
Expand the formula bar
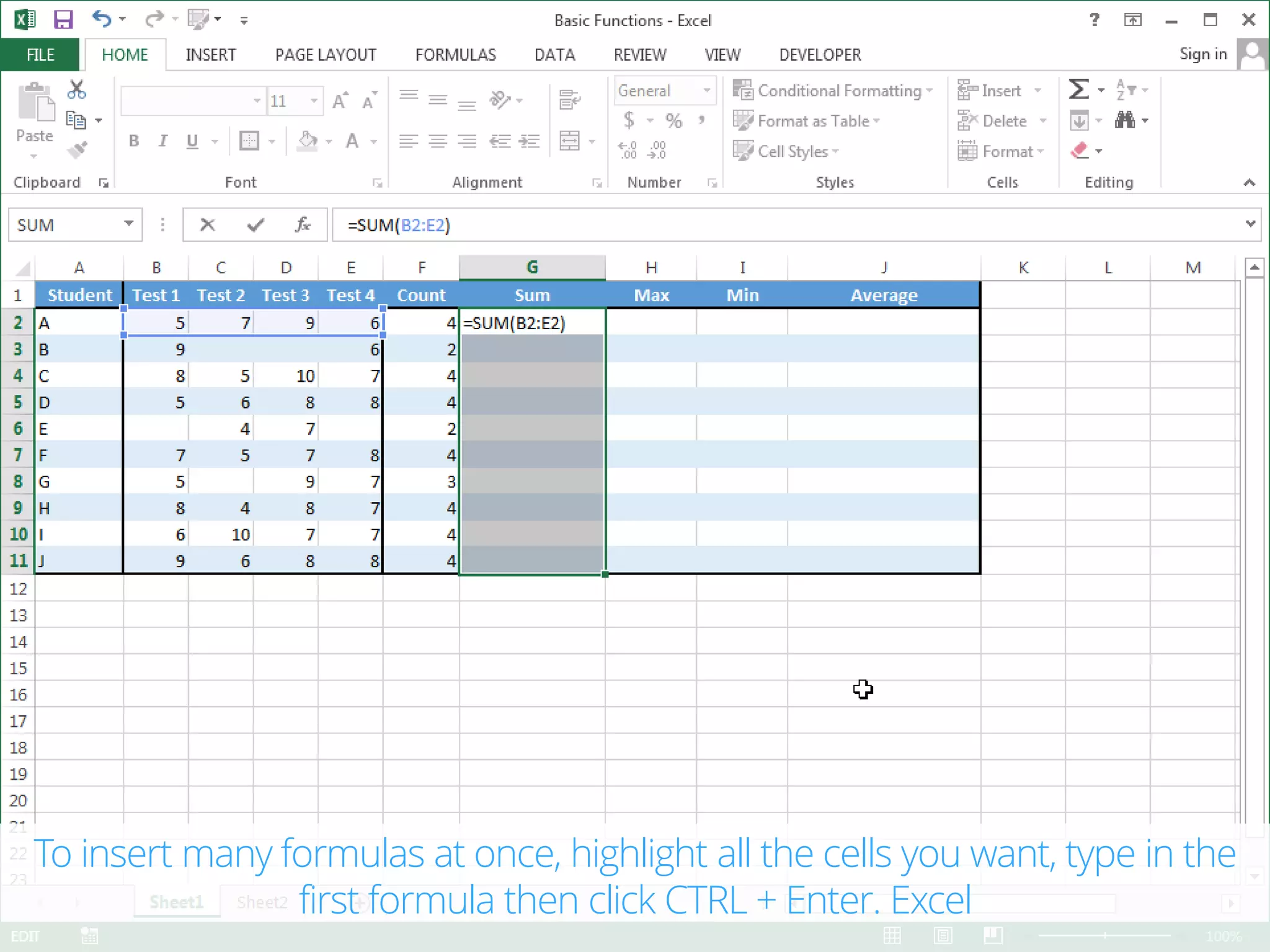coord(1250,224)
